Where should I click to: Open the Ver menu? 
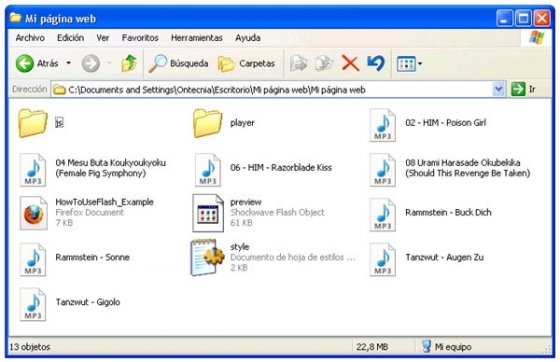click(x=103, y=38)
